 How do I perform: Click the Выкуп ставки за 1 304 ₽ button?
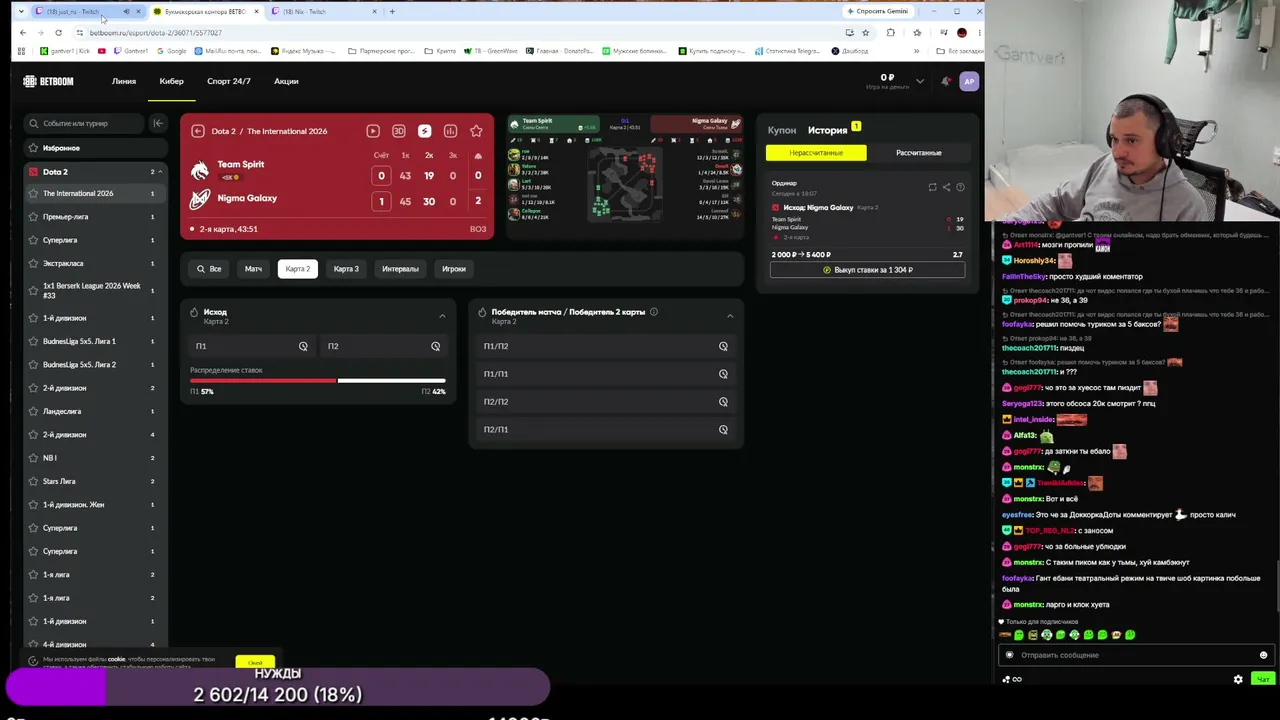pos(867,270)
